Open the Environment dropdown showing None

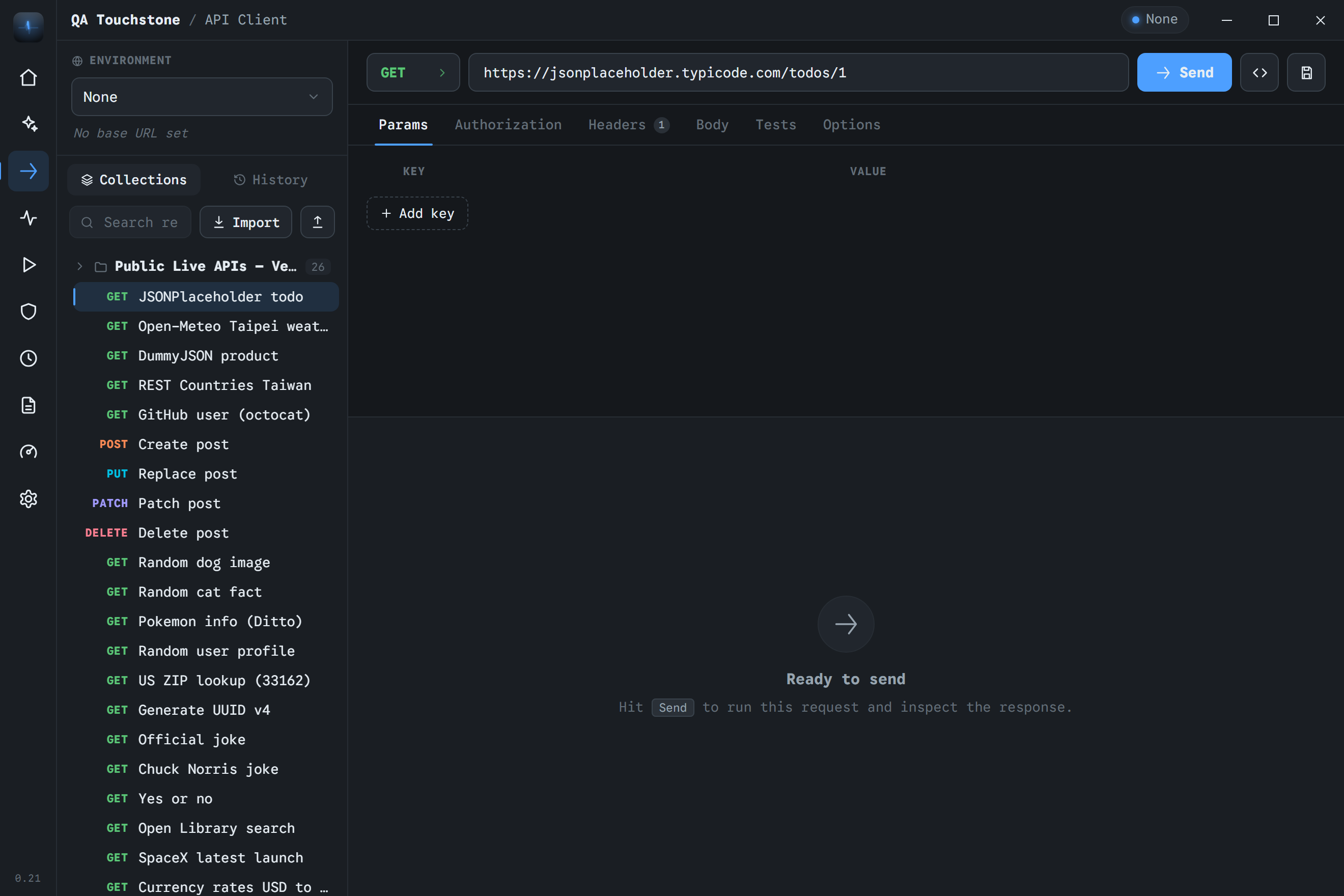click(x=202, y=97)
